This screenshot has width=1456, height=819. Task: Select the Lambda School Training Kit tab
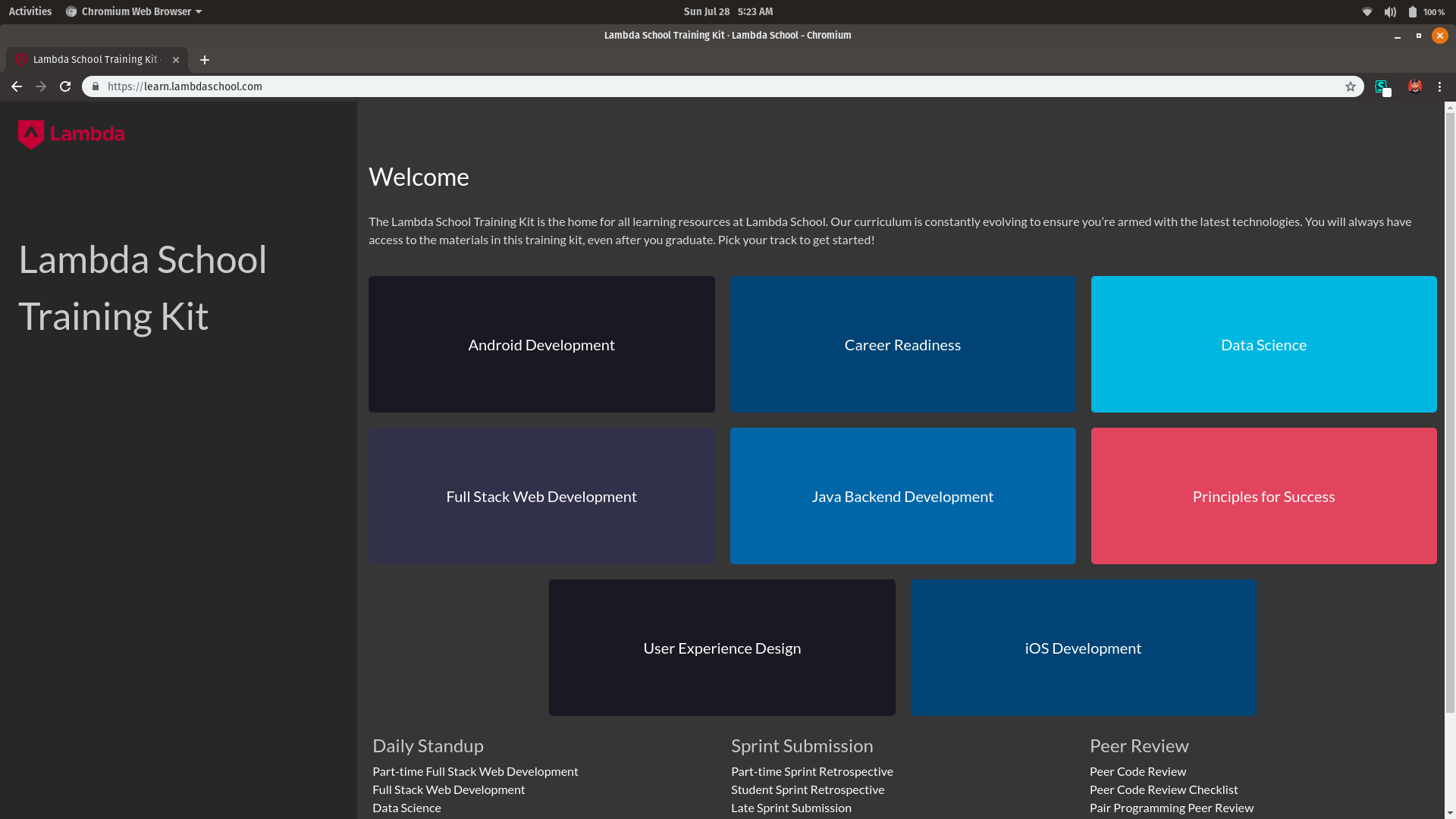coord(97,60)
